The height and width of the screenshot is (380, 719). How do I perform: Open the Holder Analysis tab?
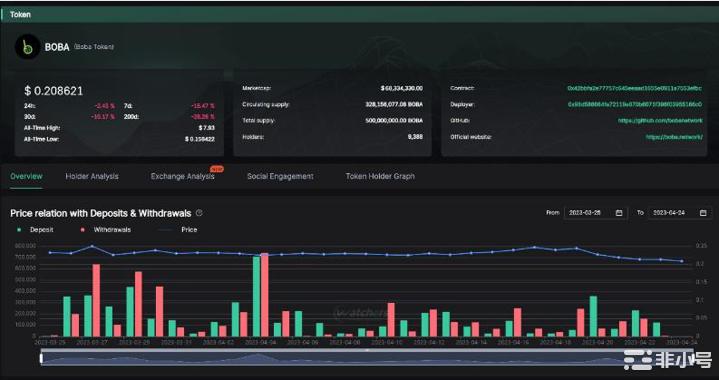click(92, 176)
